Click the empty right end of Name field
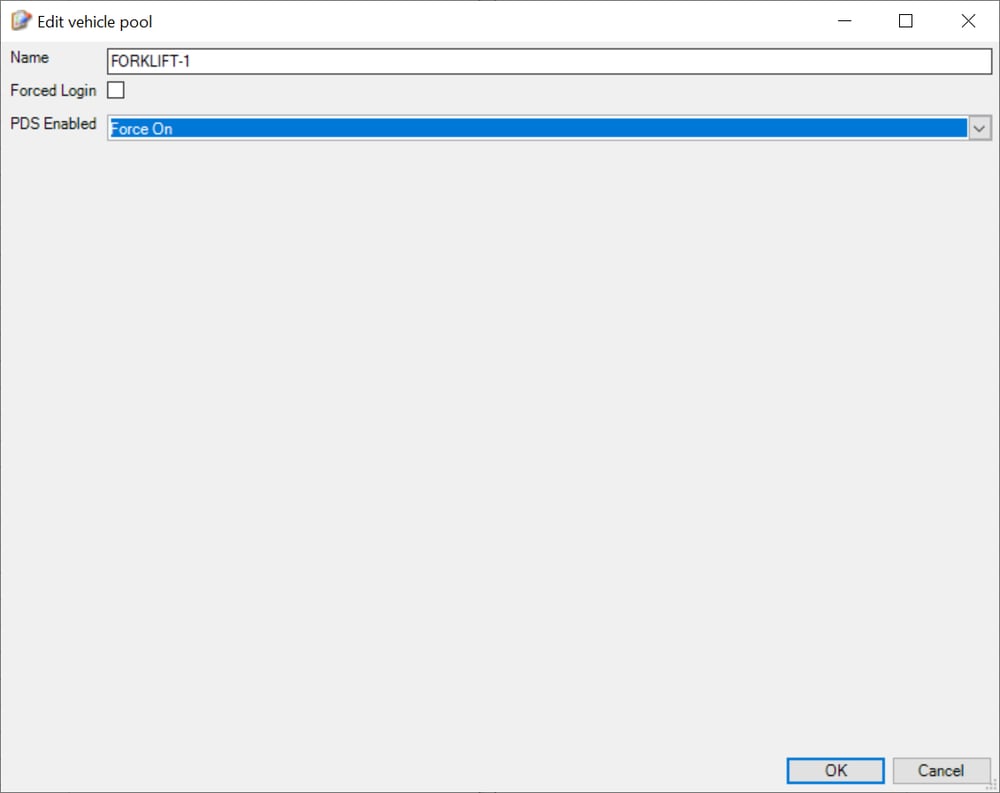Image resolution: width=1000 pixels, height=793 pixels. (900, 61)
